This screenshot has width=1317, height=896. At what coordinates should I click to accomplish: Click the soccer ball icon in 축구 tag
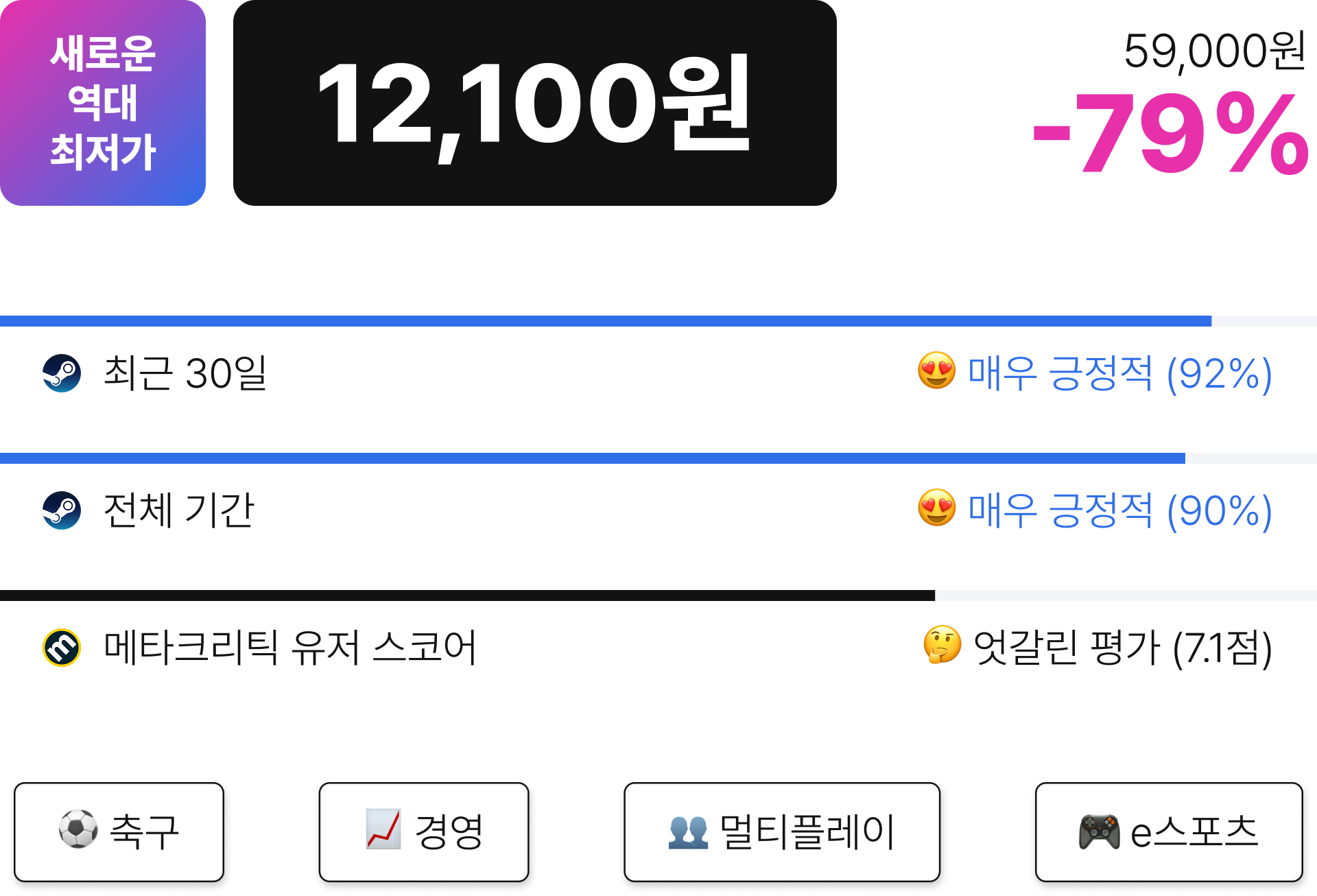78,829
